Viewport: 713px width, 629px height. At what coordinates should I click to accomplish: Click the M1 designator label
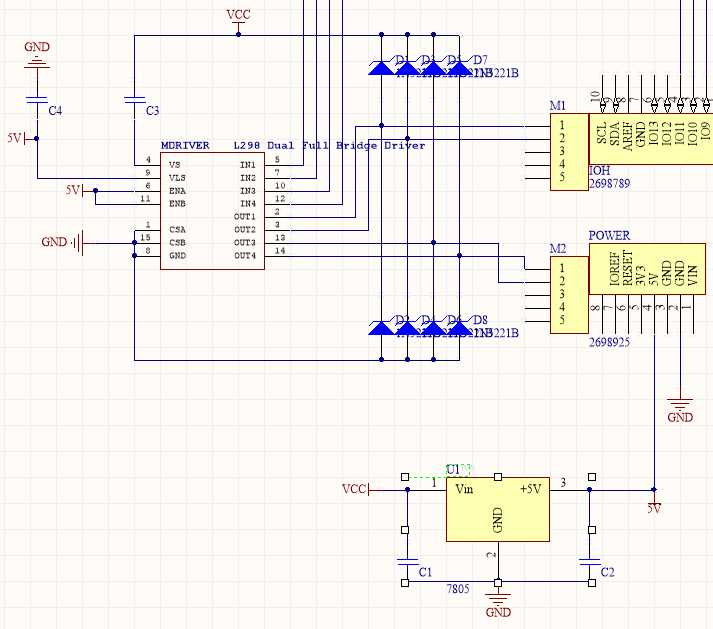point(558,106)
